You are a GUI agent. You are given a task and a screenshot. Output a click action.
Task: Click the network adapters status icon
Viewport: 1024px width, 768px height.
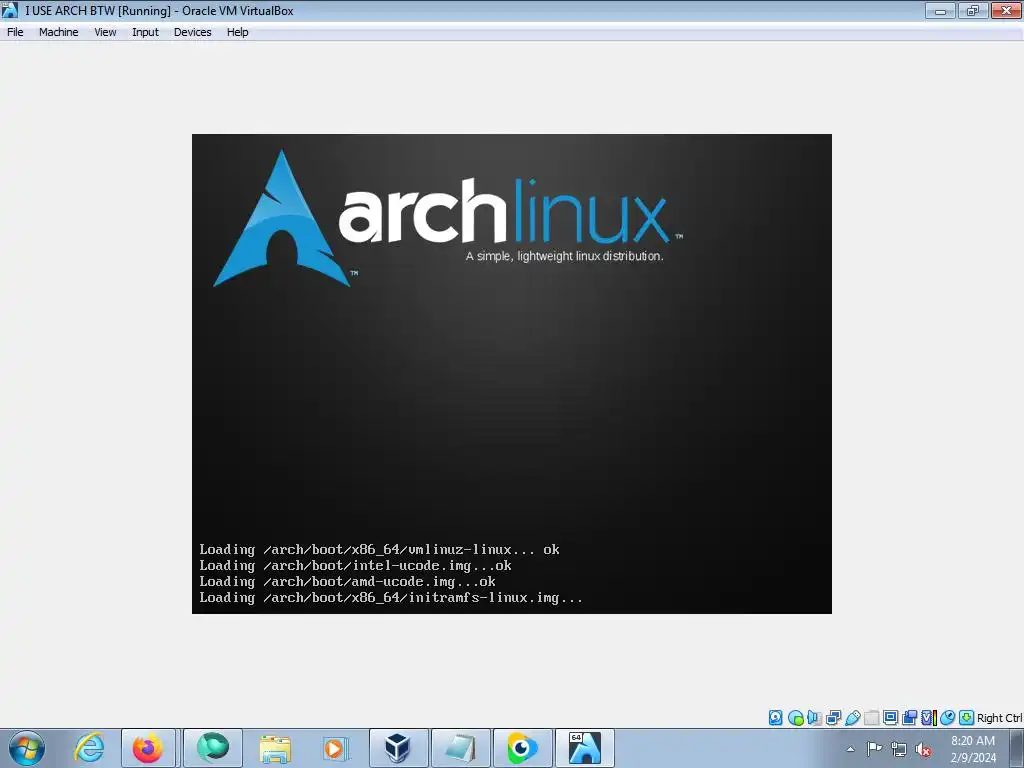point(833,718)
